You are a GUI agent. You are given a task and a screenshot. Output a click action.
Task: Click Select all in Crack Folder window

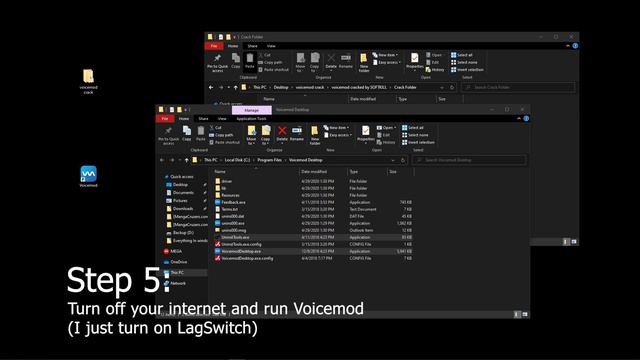click(x=462, y=55)
